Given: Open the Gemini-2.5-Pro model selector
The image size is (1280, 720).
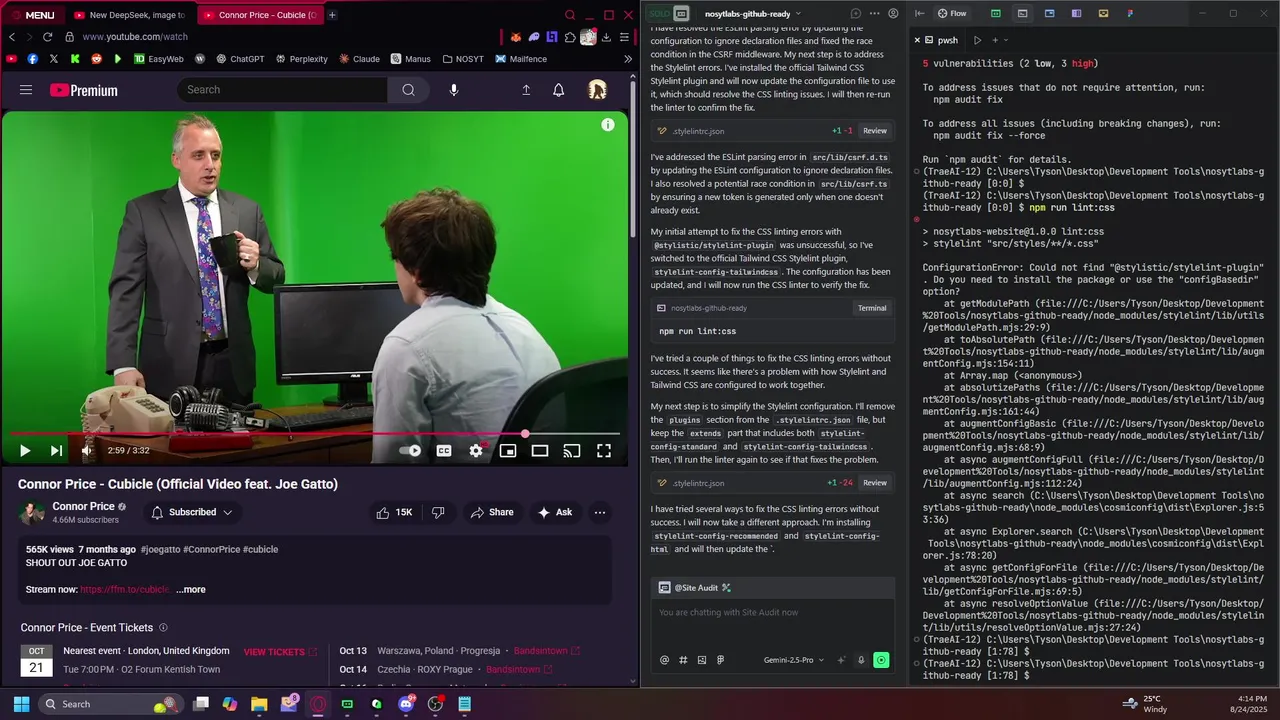Looking at the screenshot, I should coord(793,660).
